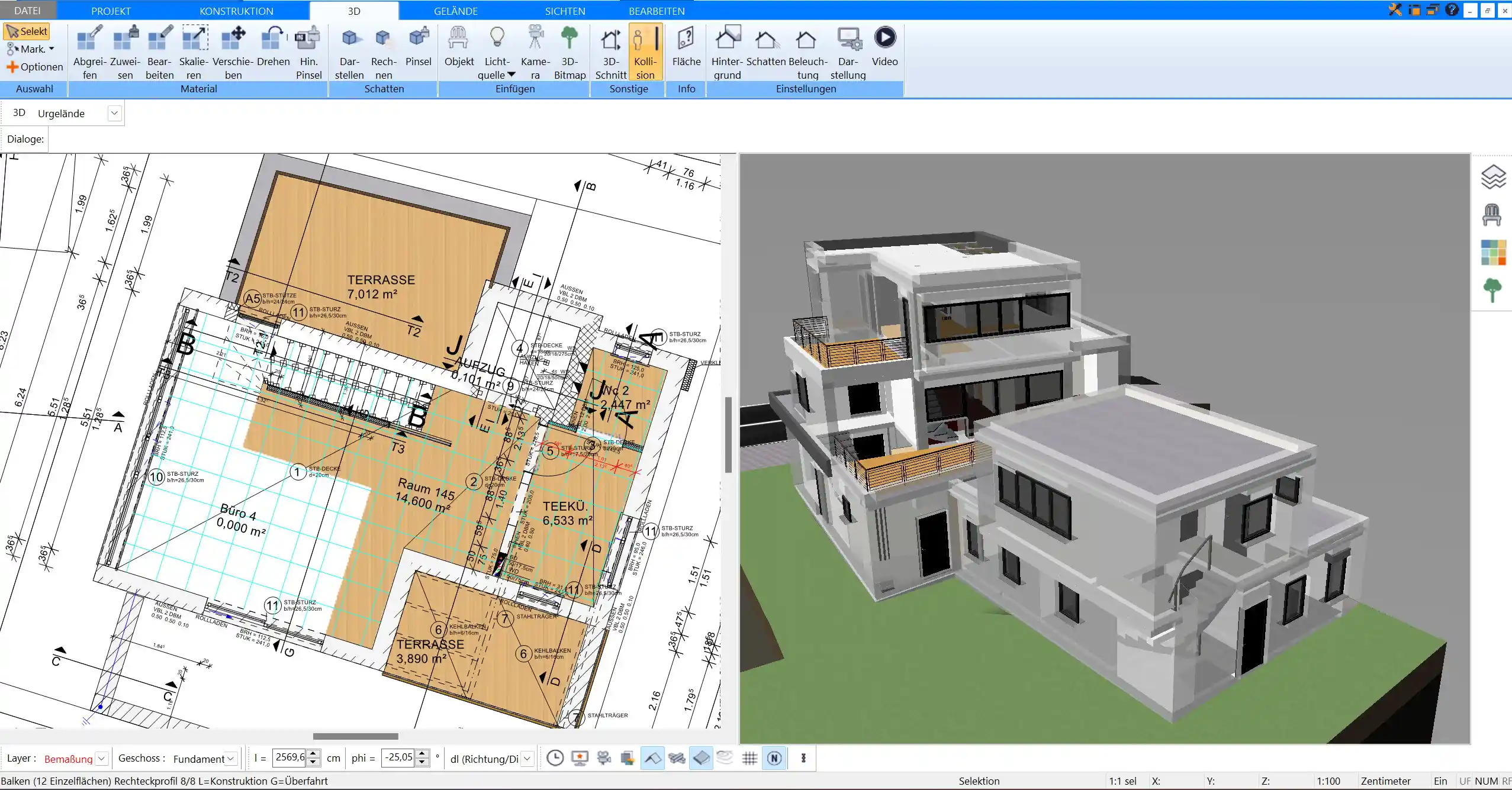Screen dimensions: 1512x790
Task: Toggle terrain contour visibility icon
Action: [x=725, y=758]
